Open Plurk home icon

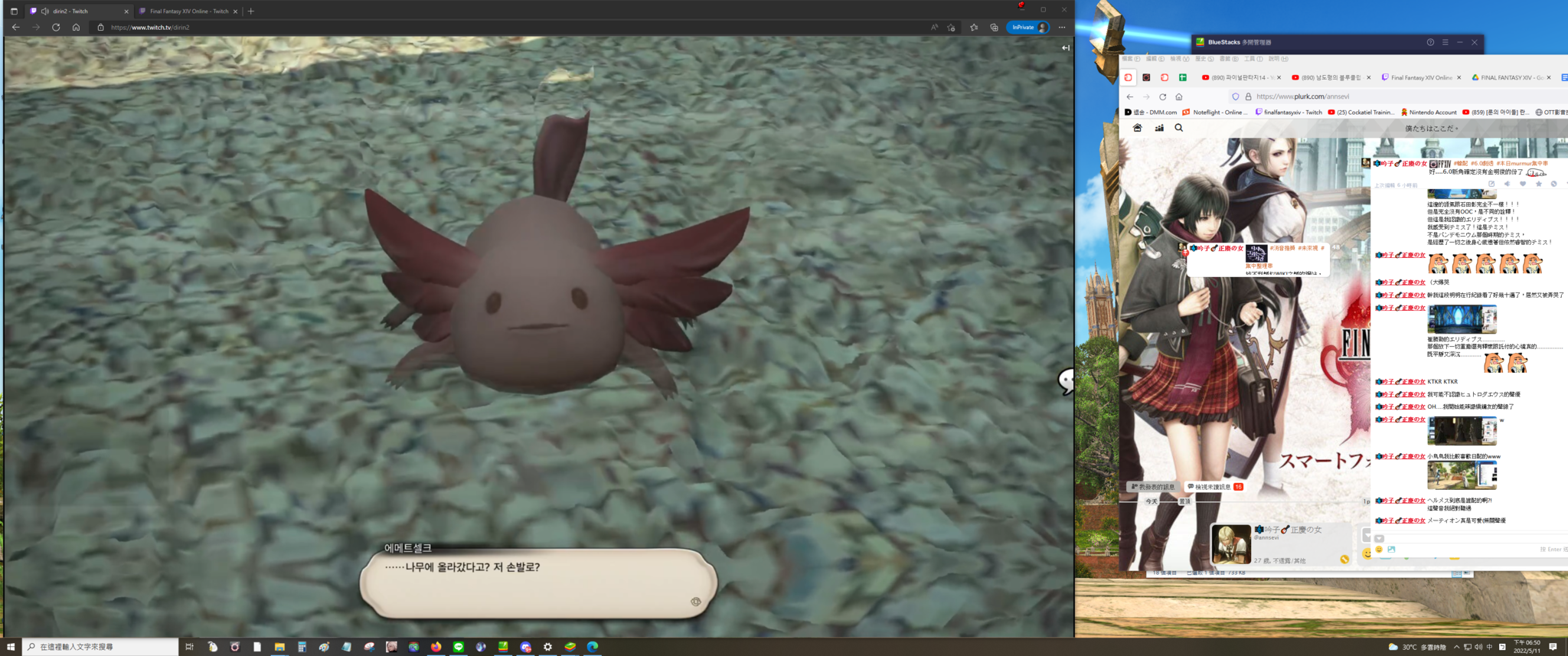(1137, 128)
